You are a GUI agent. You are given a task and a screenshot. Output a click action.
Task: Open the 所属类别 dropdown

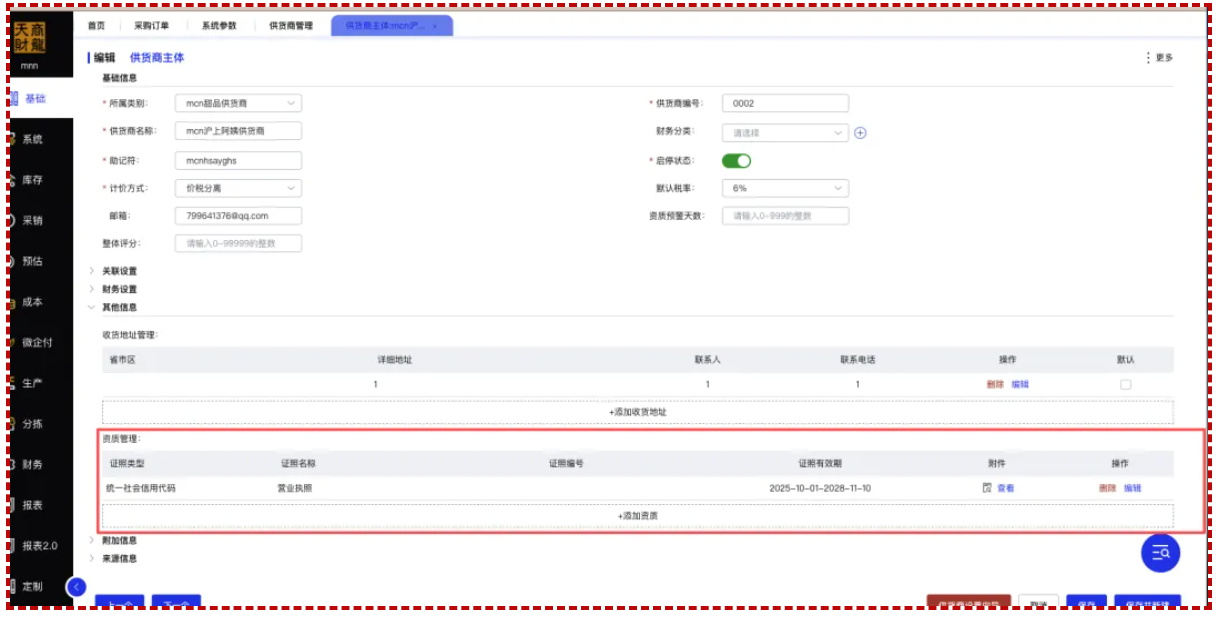[238, 103]
